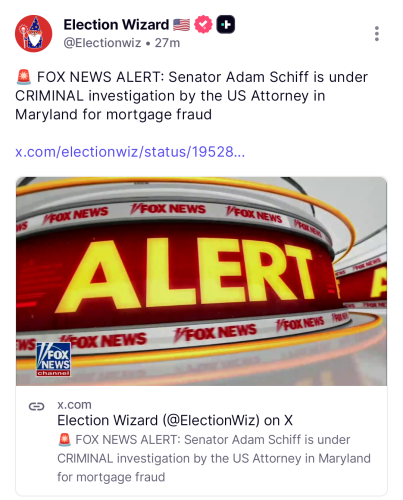Image resolution: width=403 pixels, height=500 pixels.
Task: Open the Election Wizard display name
Action: pos(116,25)
